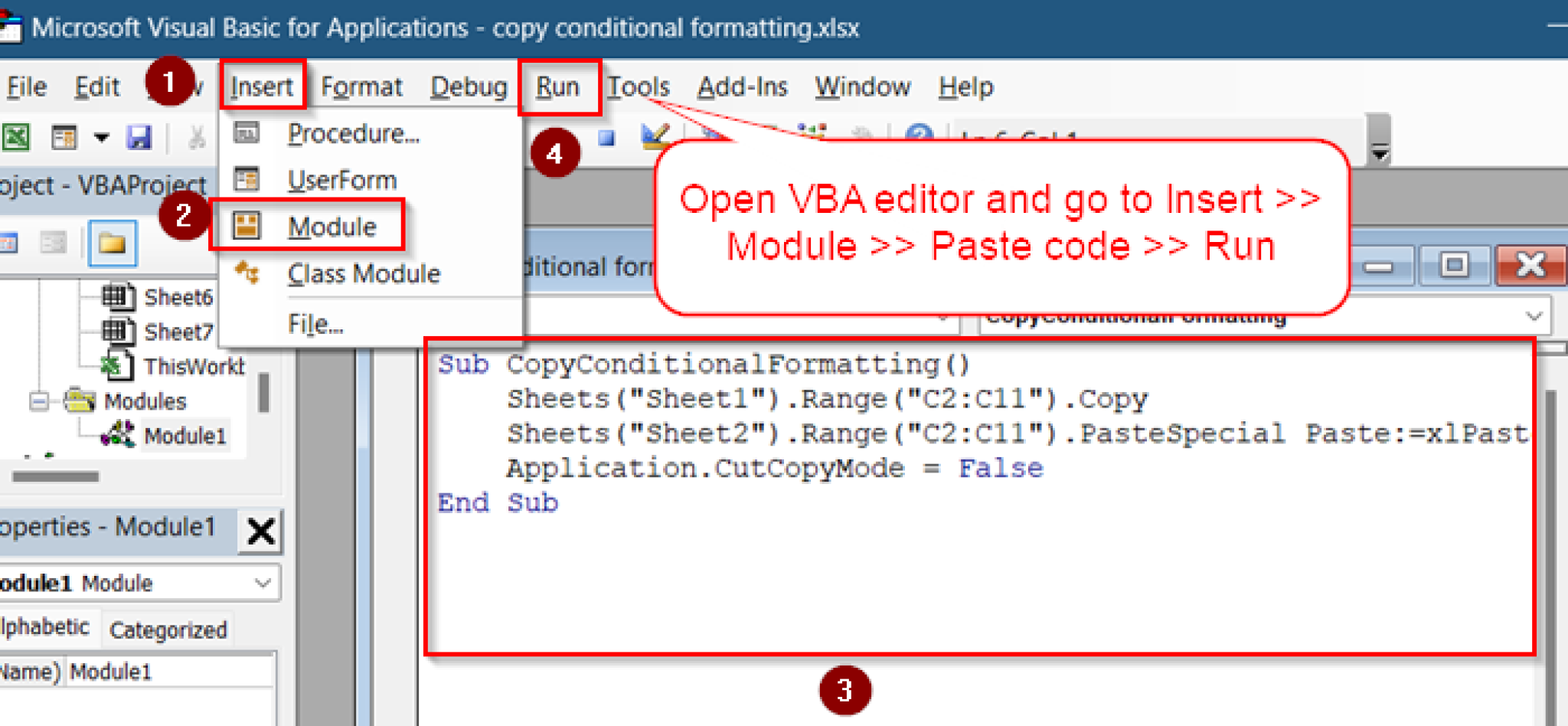This screenshot has height=726, width=1568.
Task: Select Module1 in the project tree
Action: (x=185, y=437)
